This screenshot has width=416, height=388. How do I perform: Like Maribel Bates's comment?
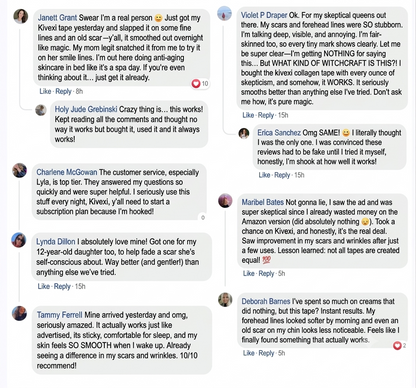249,274
